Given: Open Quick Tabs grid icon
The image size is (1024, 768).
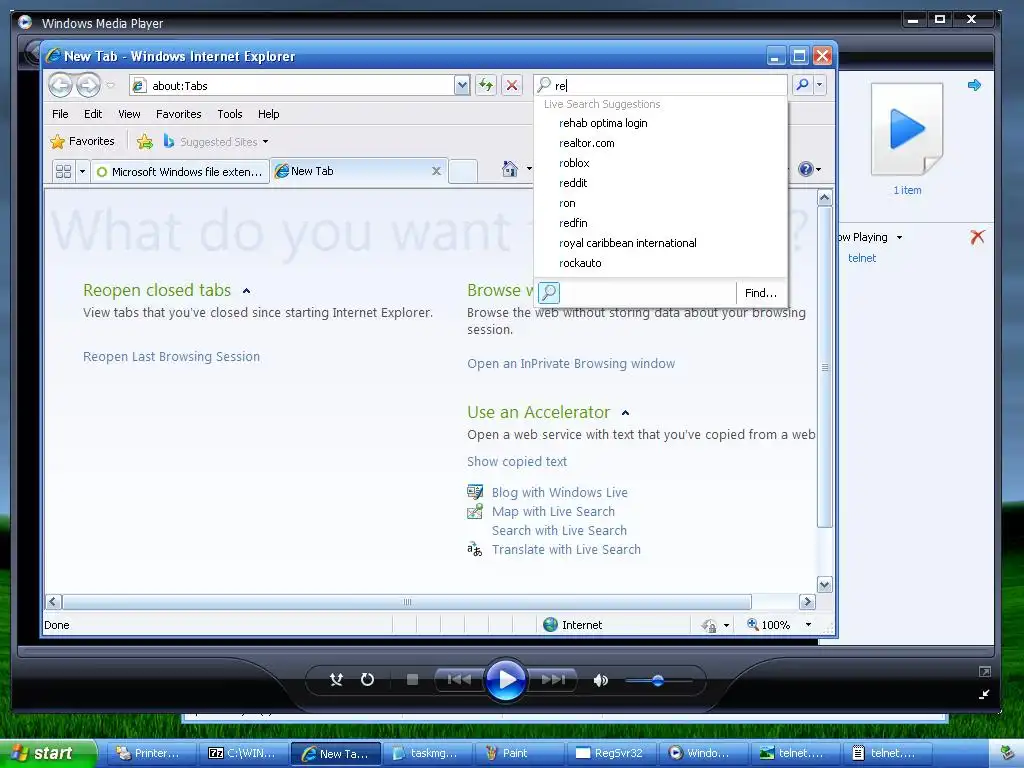Looking at the screenshot, I should pos(63,172).
